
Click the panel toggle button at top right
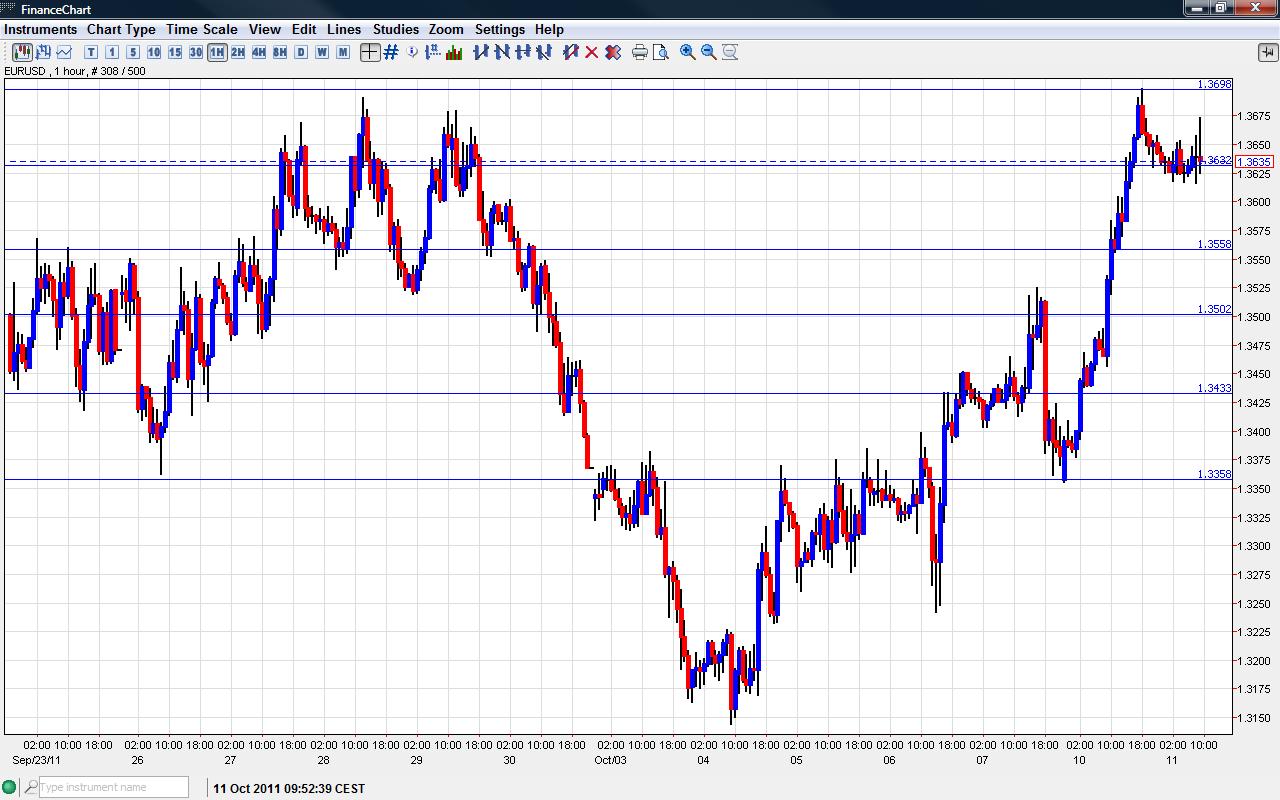pos(1267,52)
